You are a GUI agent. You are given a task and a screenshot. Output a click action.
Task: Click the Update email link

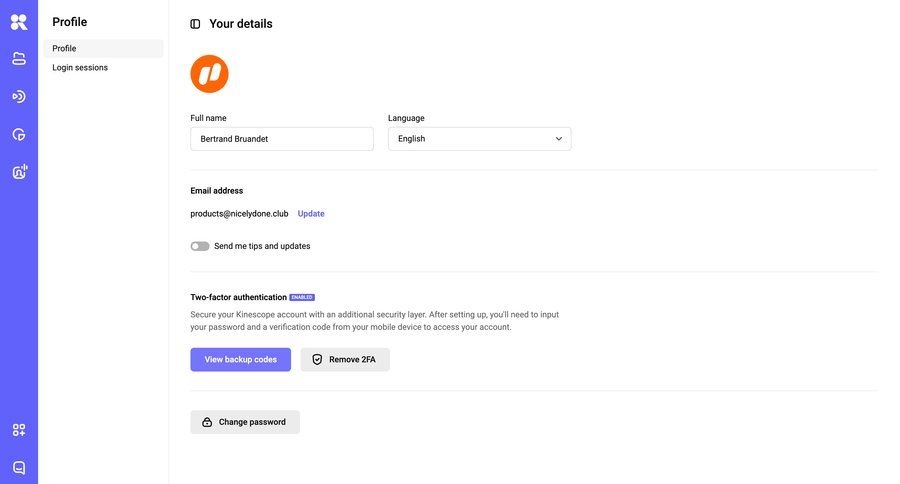click(311, 214)
